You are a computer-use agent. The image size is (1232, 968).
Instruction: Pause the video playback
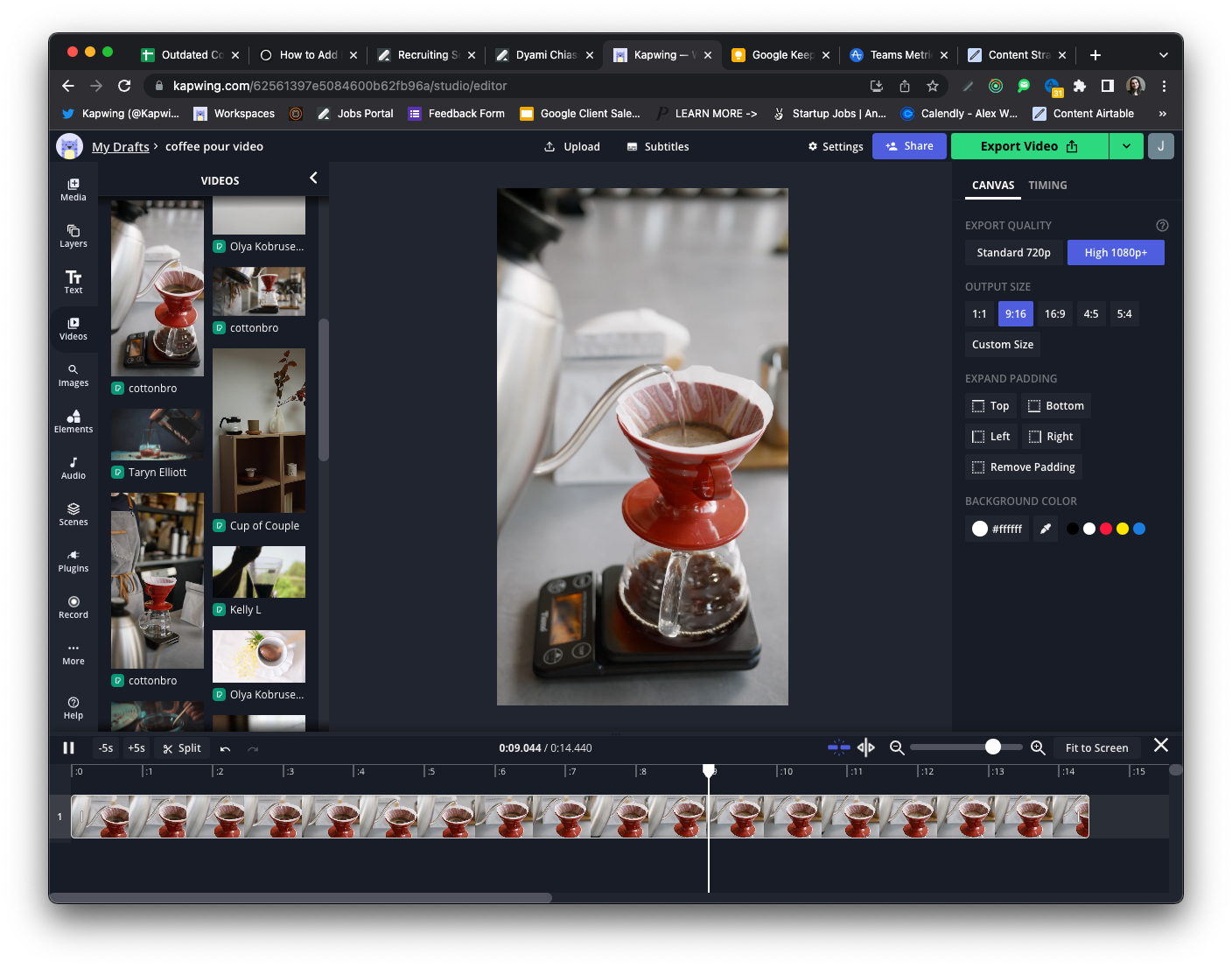68,748
